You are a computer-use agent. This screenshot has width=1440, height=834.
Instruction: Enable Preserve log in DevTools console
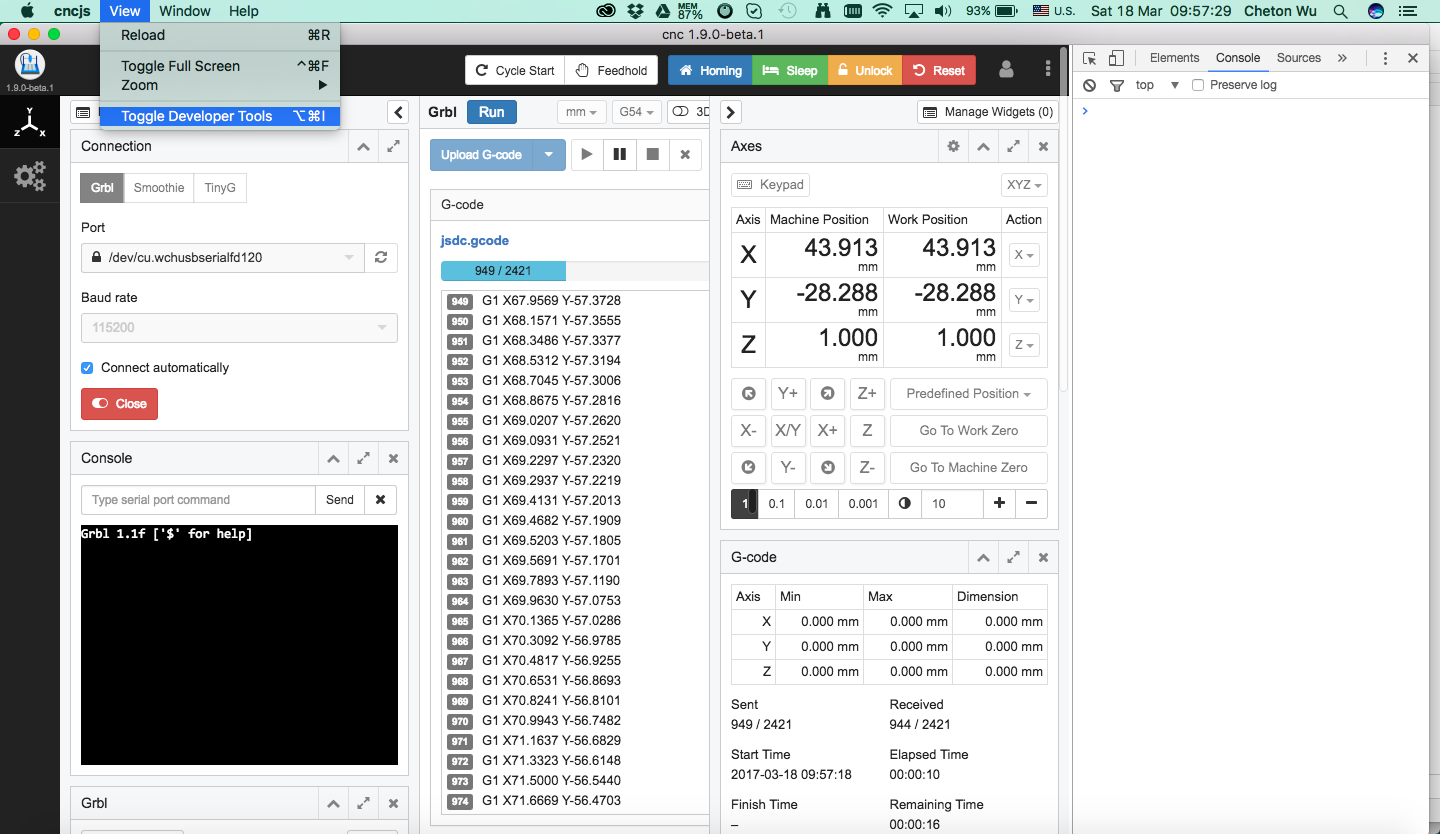pos(1196,84)
